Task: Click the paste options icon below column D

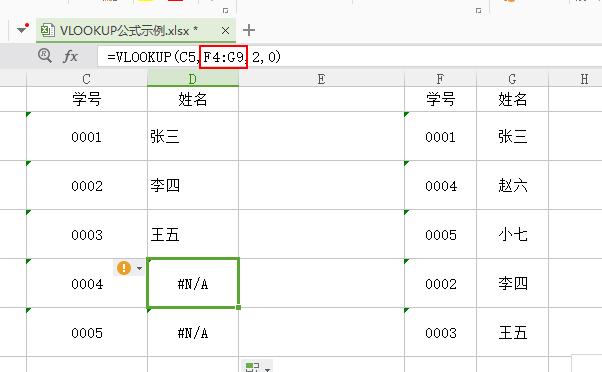Action: (257, 367)
